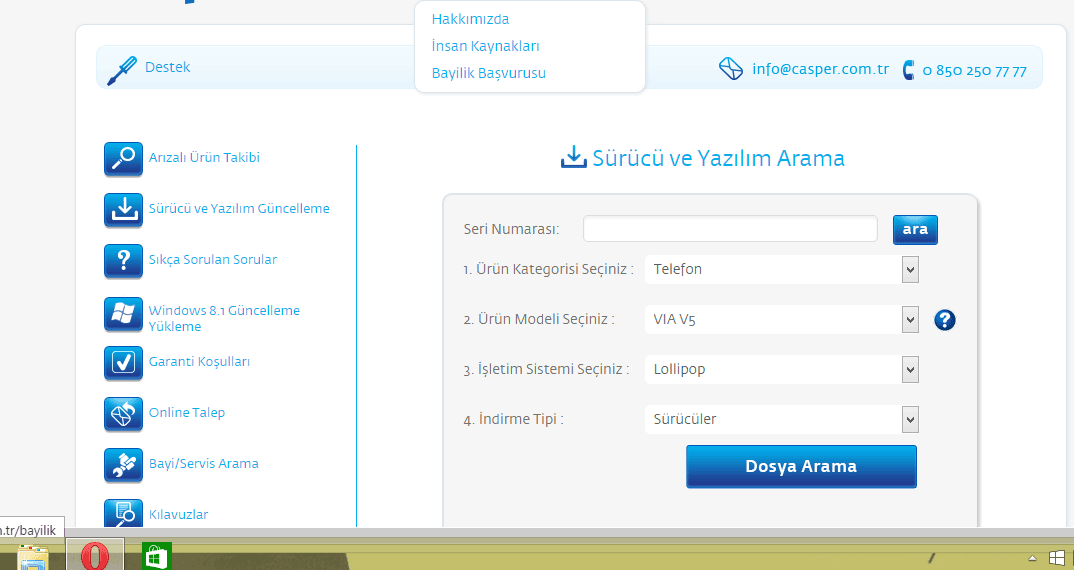Open the Arızalı Ürün Takibi link
1074x570 pixels.
click(x=204, y=158)
